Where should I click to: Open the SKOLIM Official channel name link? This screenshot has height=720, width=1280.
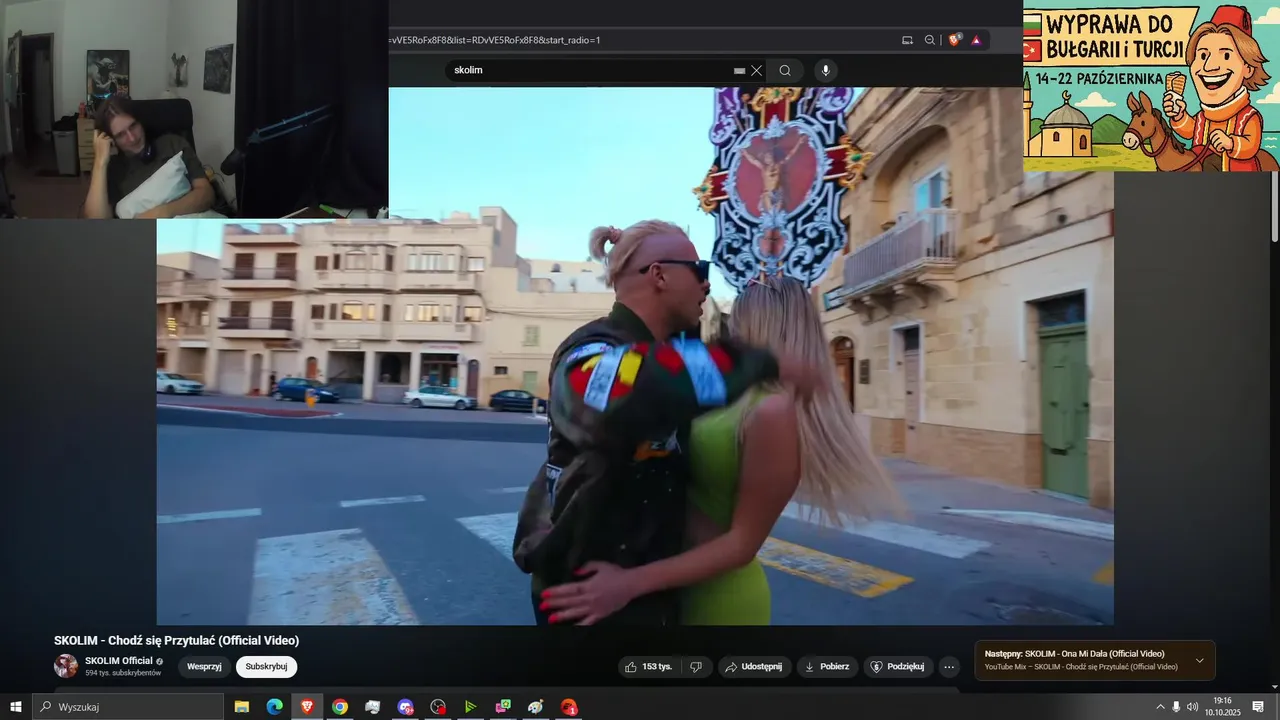point(119,661)
